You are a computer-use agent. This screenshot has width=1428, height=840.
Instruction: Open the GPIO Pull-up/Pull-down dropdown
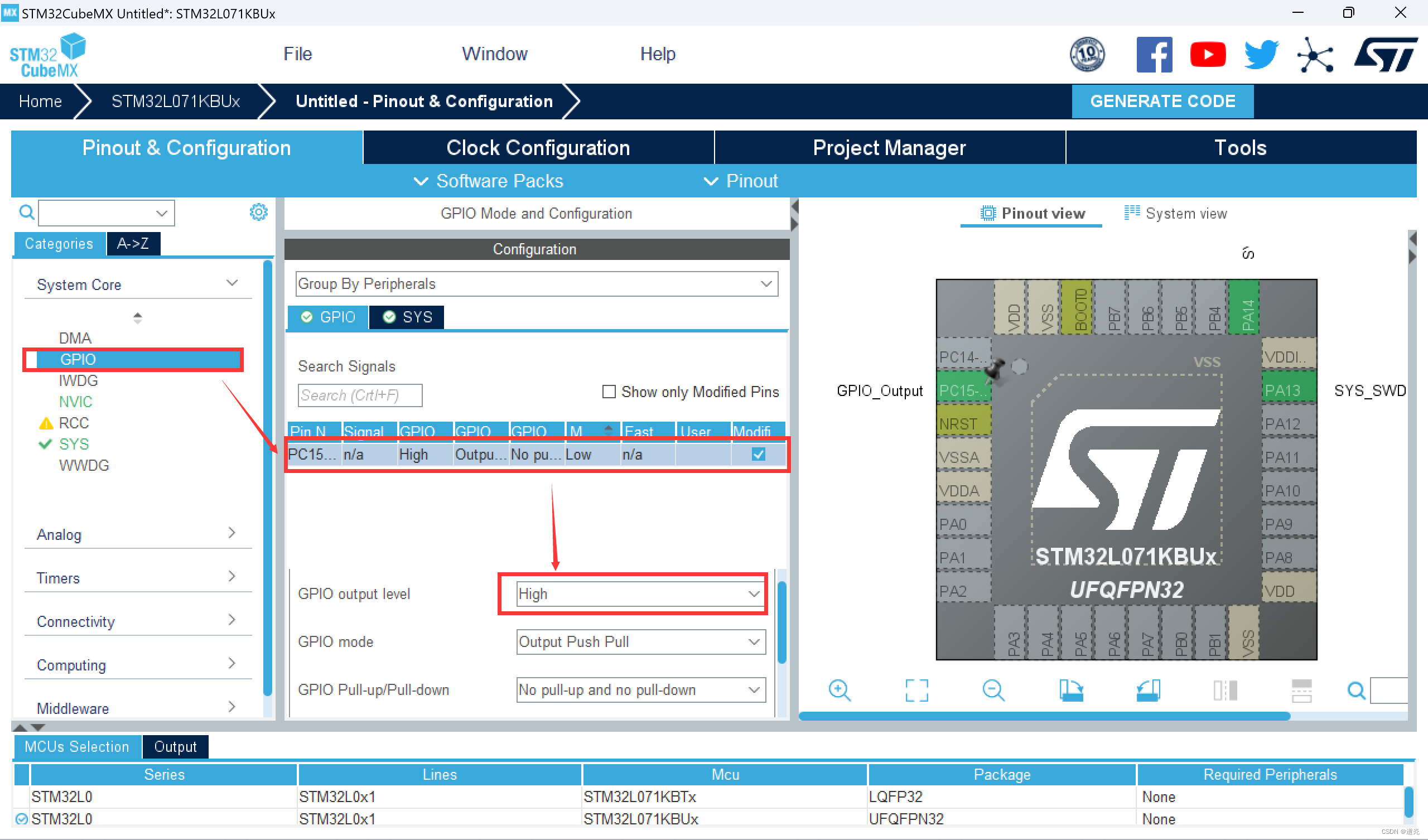[x=640, y=691]
